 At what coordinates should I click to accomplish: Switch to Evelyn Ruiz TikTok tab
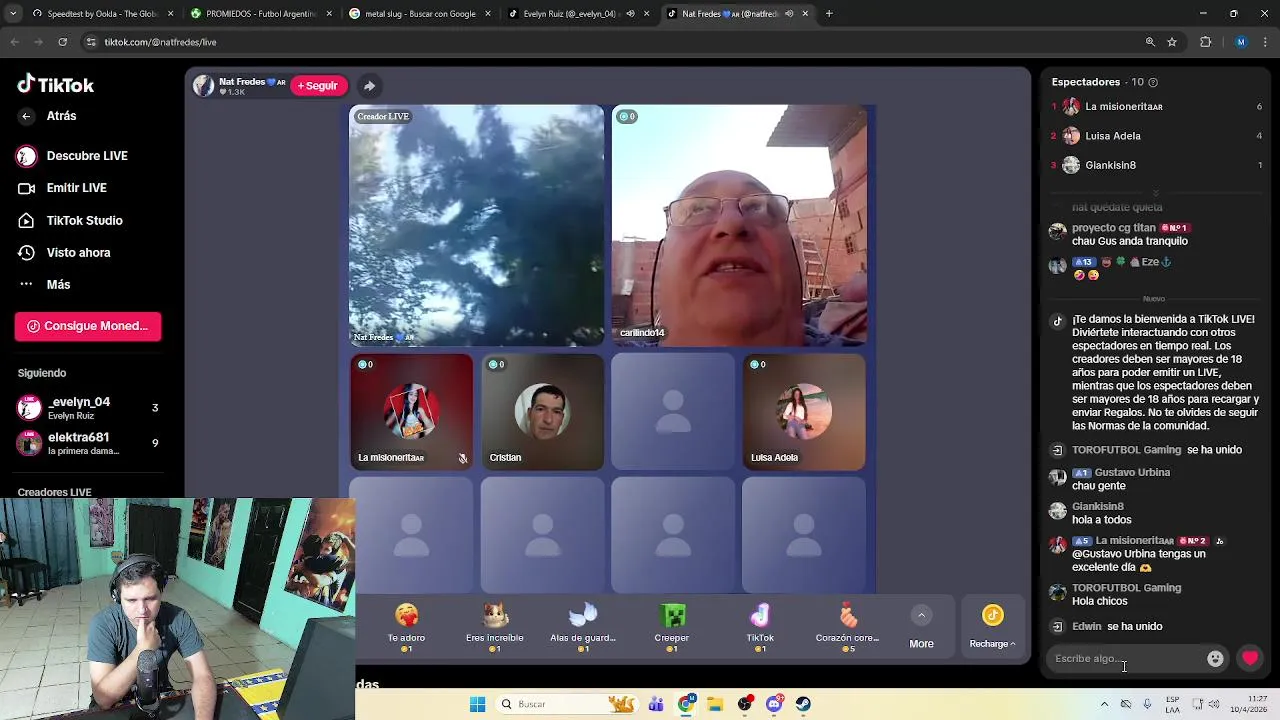(570, 14)
